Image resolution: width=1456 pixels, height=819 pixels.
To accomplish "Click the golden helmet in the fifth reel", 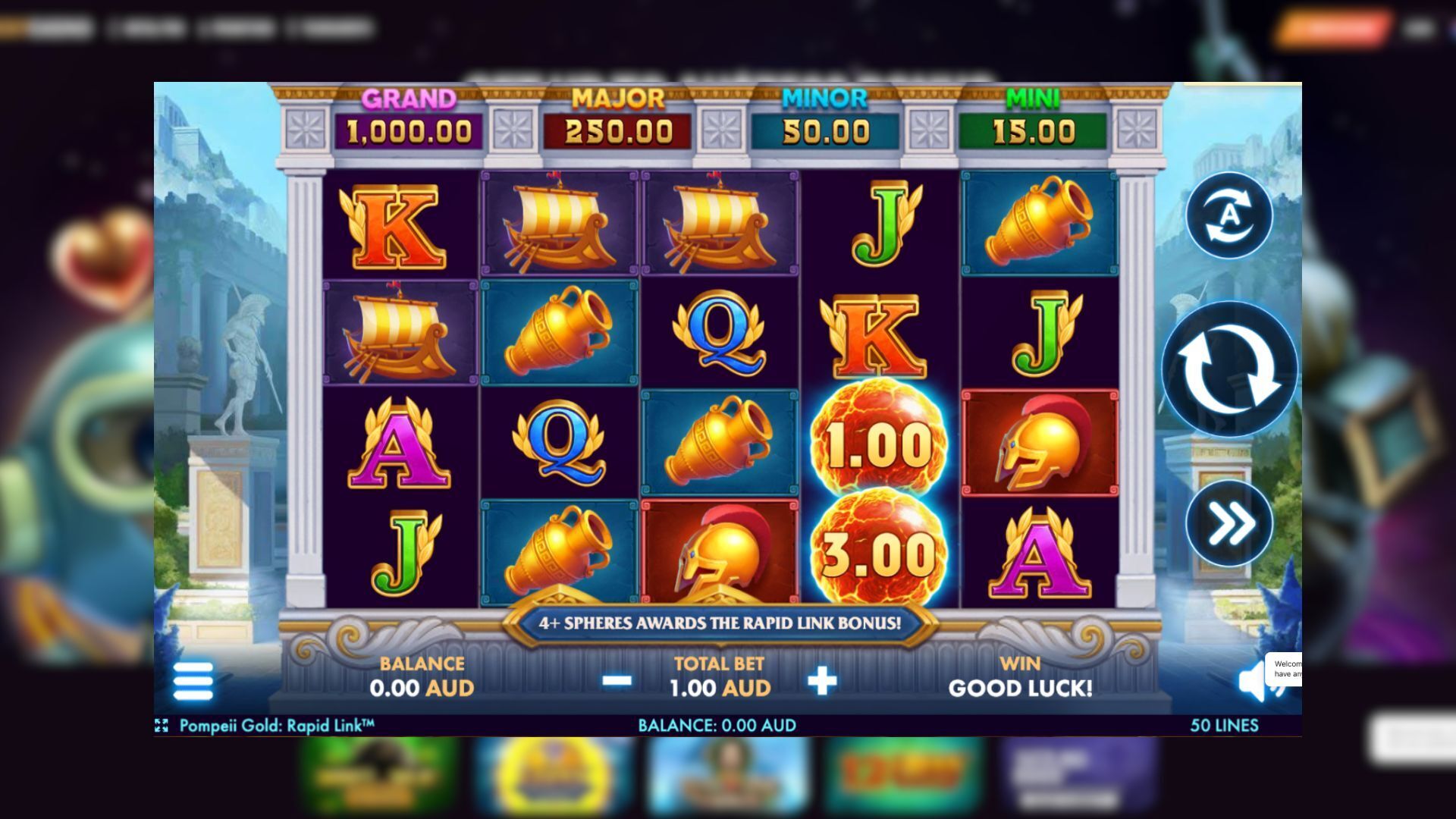I will coord(1040,444).
